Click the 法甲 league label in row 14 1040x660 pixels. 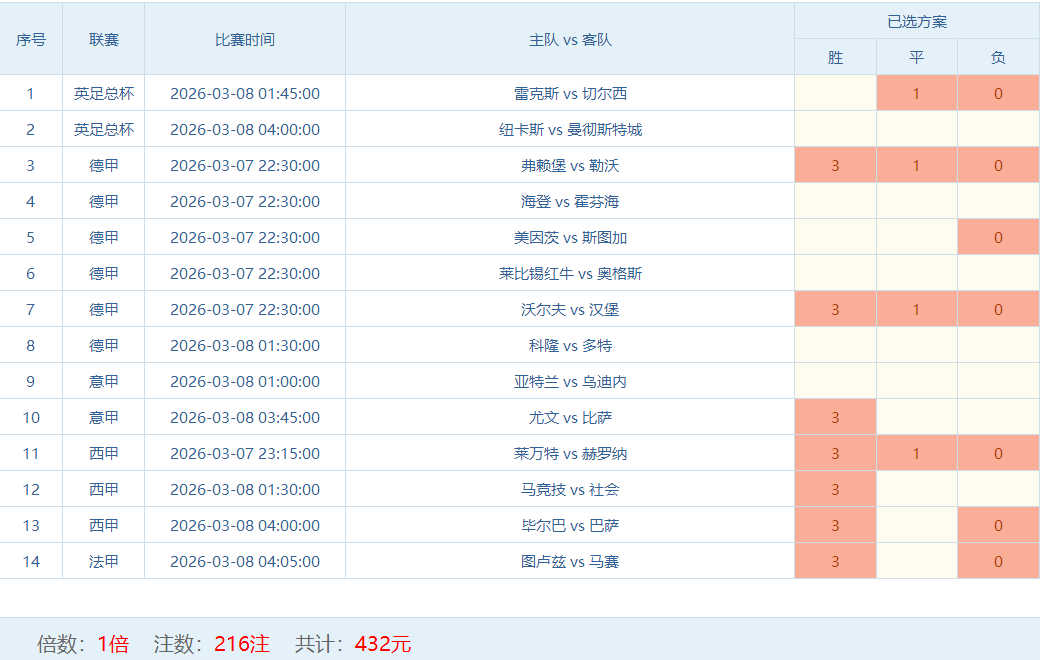pos(104,562)
